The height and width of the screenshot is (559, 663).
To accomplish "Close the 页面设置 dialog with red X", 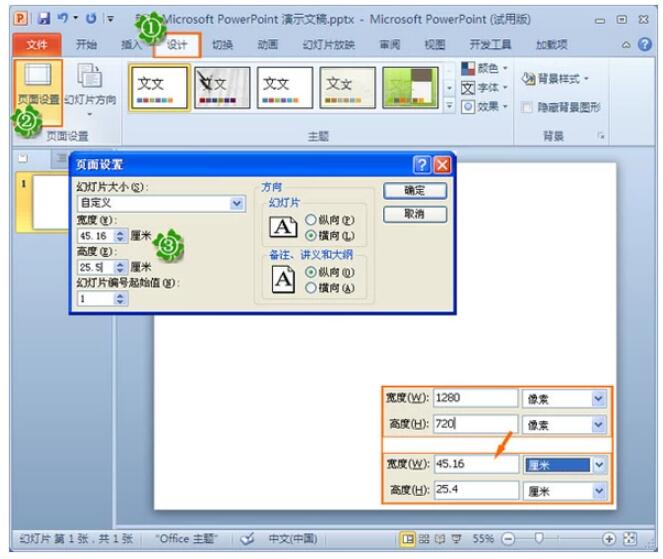I will point(442,165).
